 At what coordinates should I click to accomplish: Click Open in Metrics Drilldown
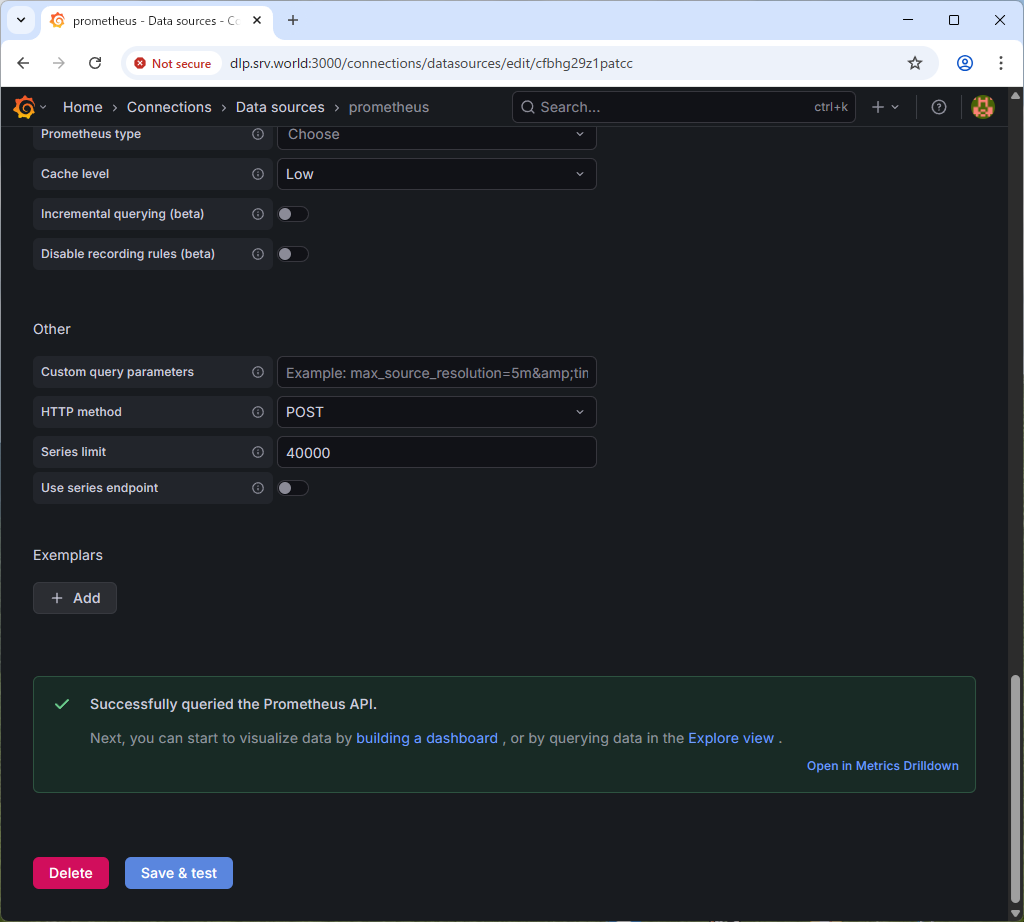click(882, 766)
